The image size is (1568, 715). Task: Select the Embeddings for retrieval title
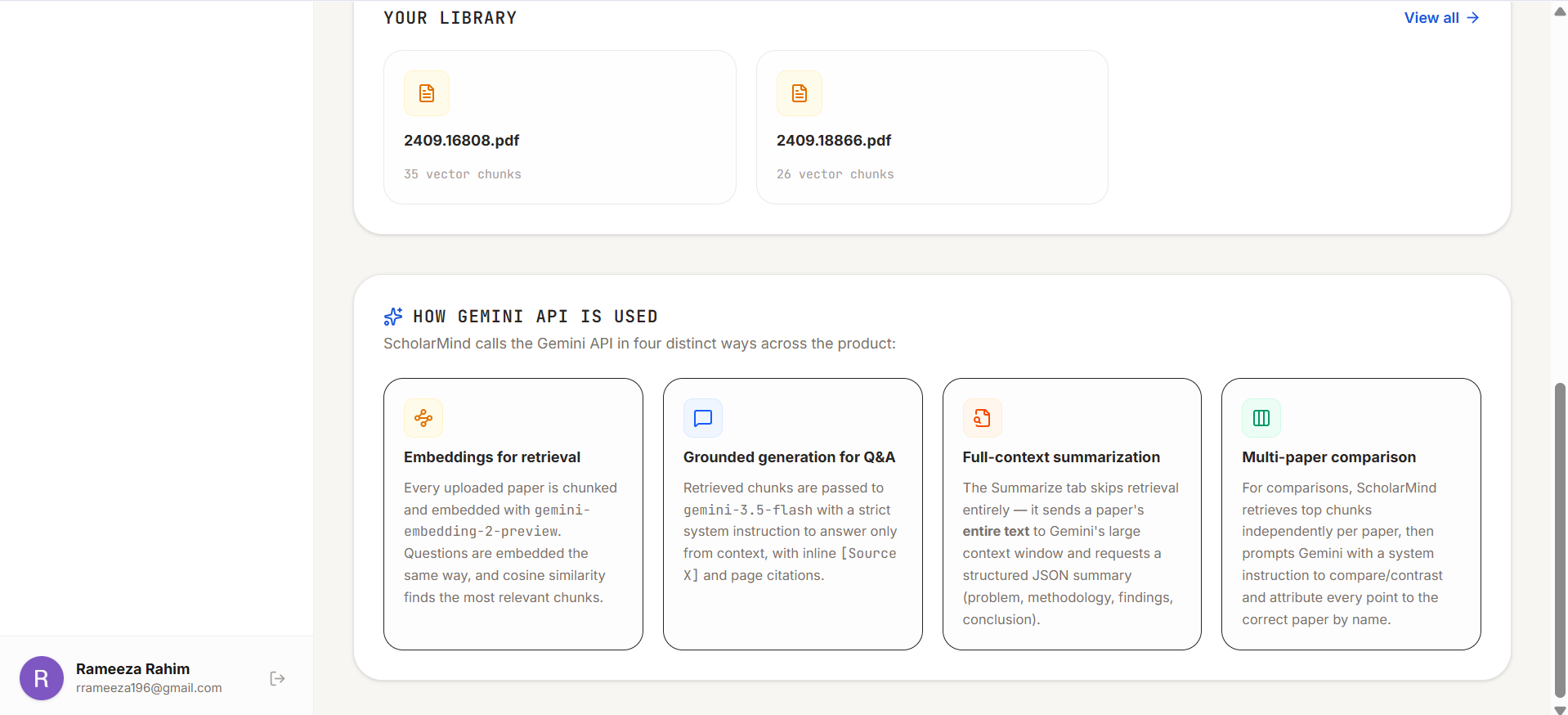tap(492, 457)
